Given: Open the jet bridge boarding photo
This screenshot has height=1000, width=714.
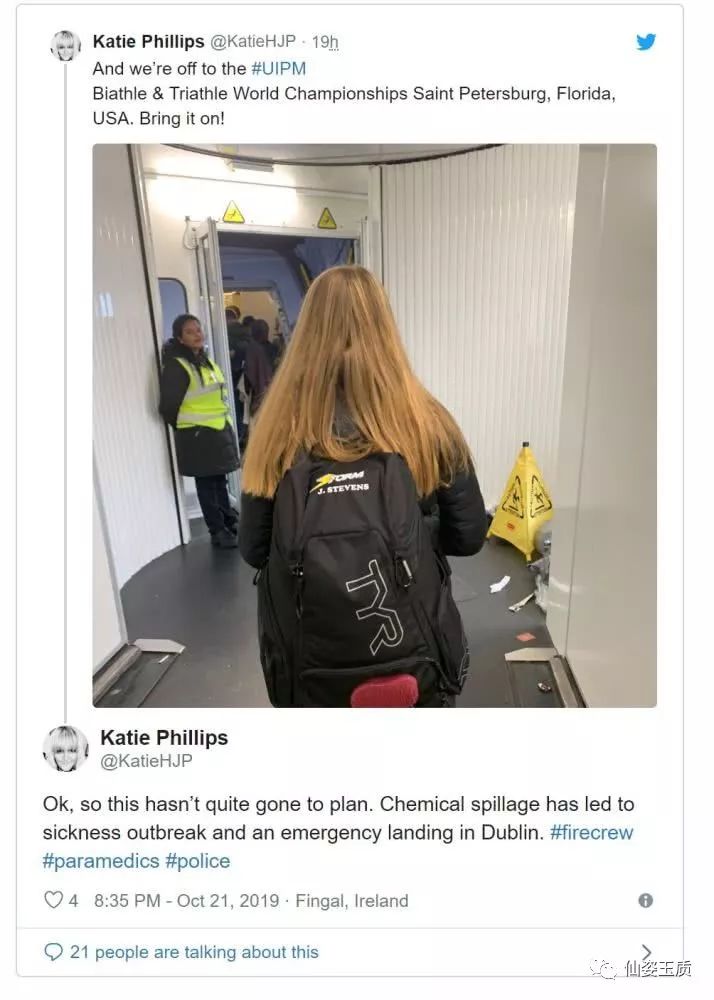Looking at the screenshot, I should 375,425.
